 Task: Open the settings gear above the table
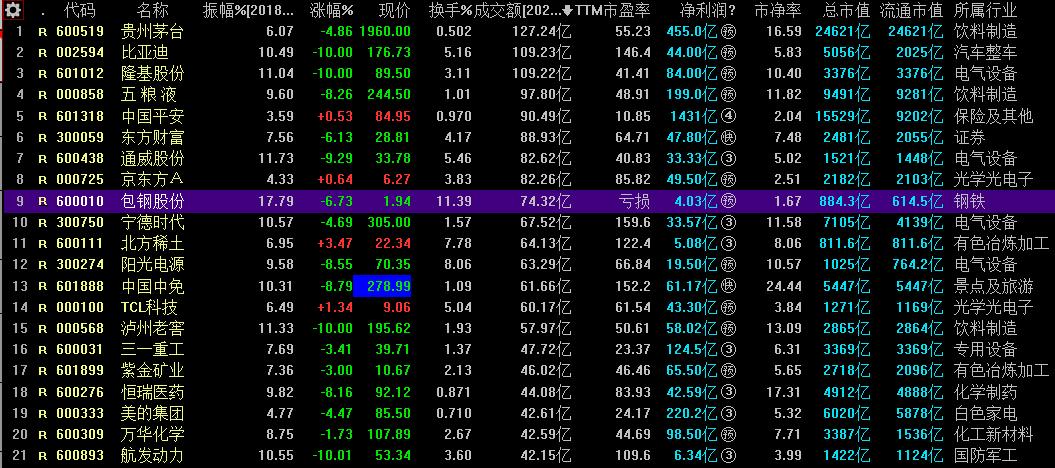(14, 9)
